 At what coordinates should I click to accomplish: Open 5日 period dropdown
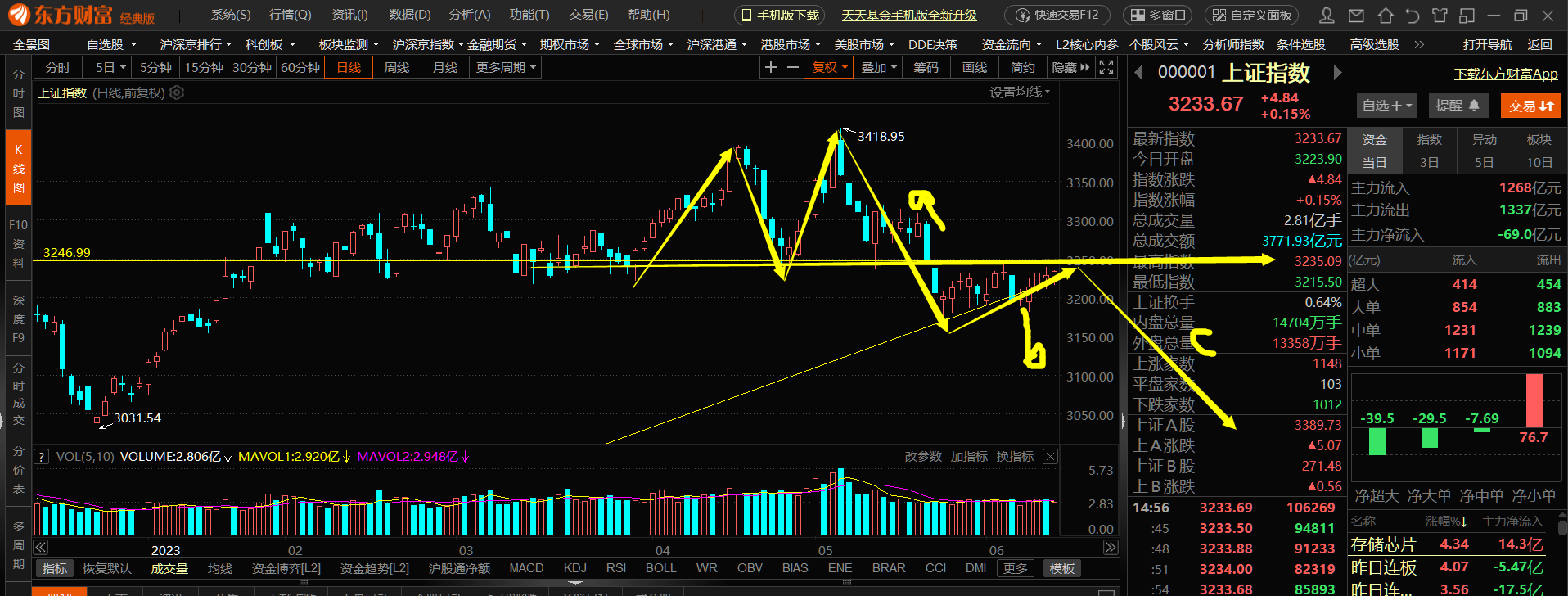(x=110, y=67)
